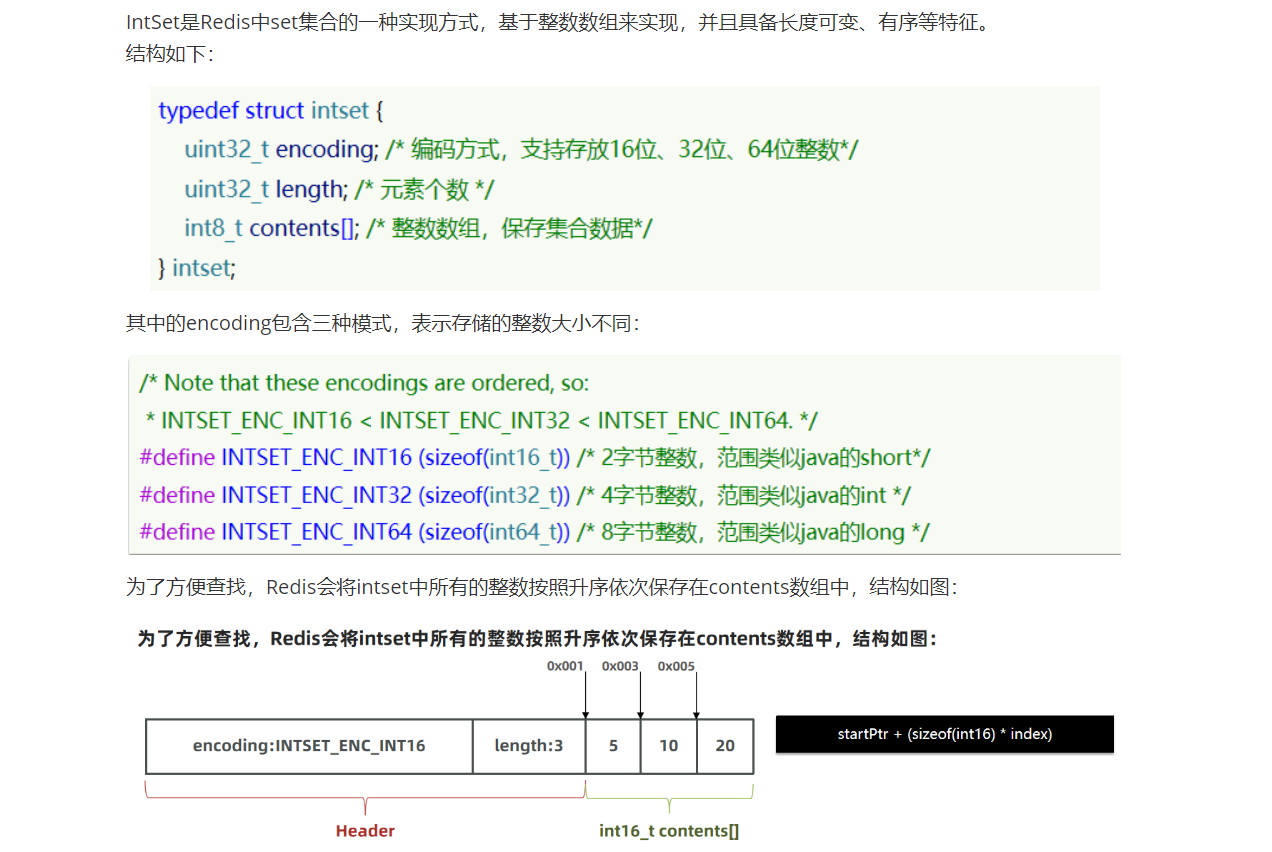Select the '#define INTSET_ENC_INT64' line
1272x852 pixels.
[x=534, y=532]
